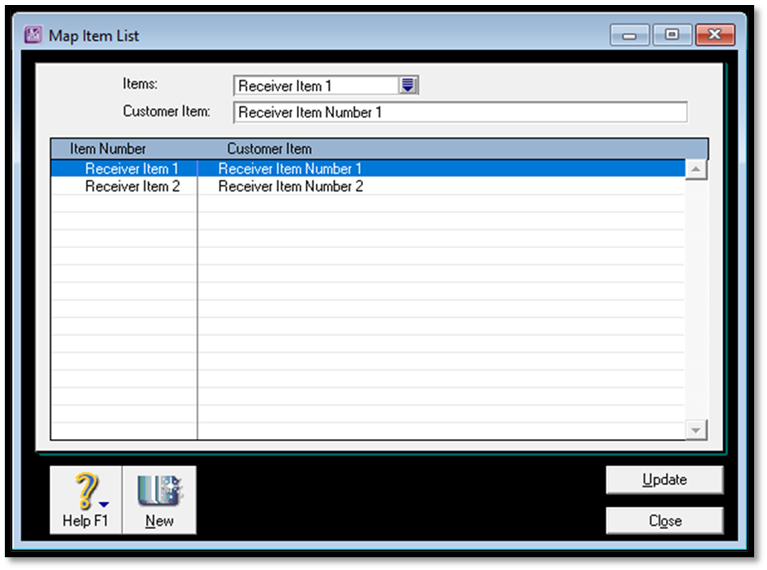Click the list scrollbar up arrow
767x570 pixels.
click(696, 169)
